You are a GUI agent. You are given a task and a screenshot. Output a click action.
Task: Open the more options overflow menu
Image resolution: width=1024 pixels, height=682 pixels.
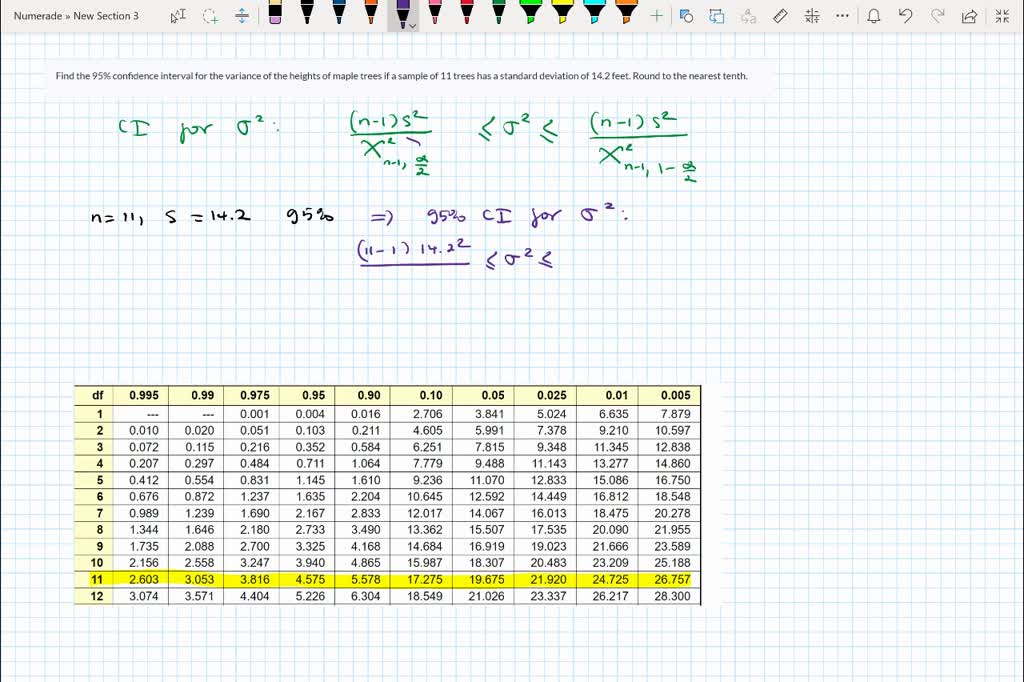coord(842,15)
